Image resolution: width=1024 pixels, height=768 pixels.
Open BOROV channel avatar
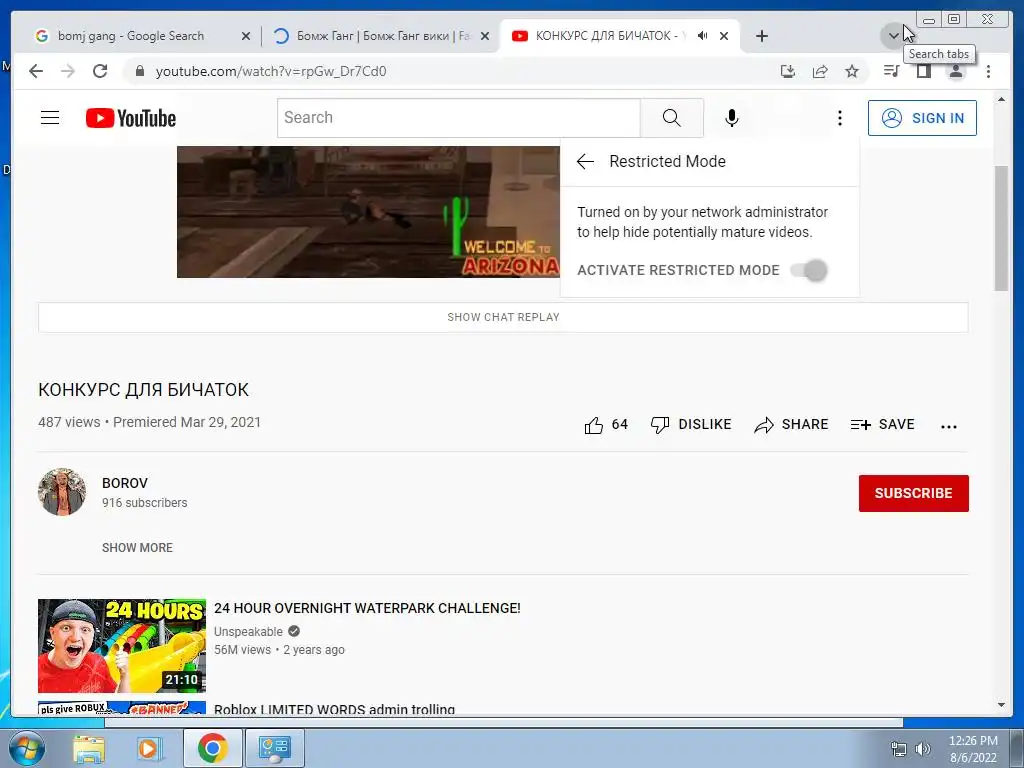click(61, 492)
